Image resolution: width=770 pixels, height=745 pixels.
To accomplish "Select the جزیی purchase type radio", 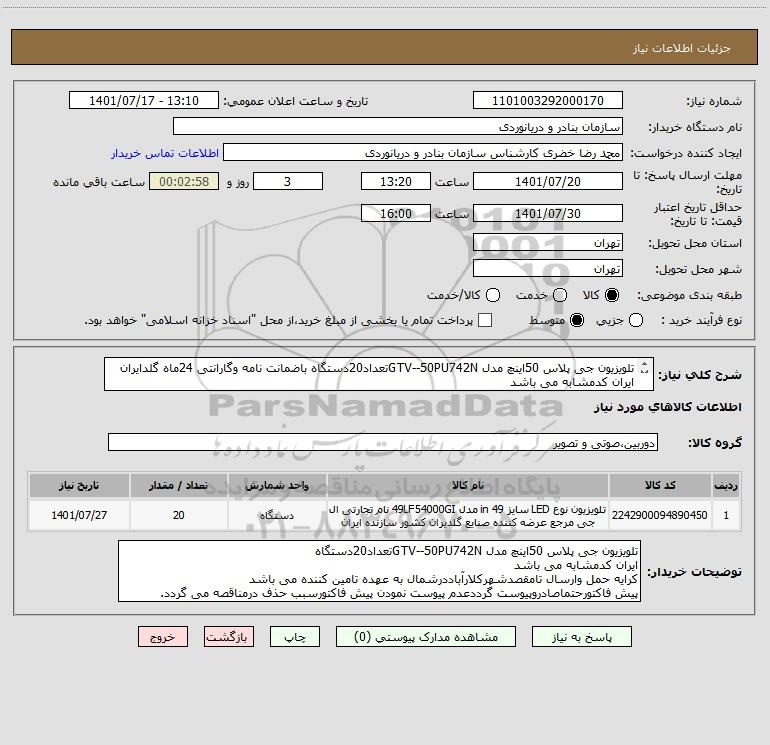I will [x=635, y=320].
